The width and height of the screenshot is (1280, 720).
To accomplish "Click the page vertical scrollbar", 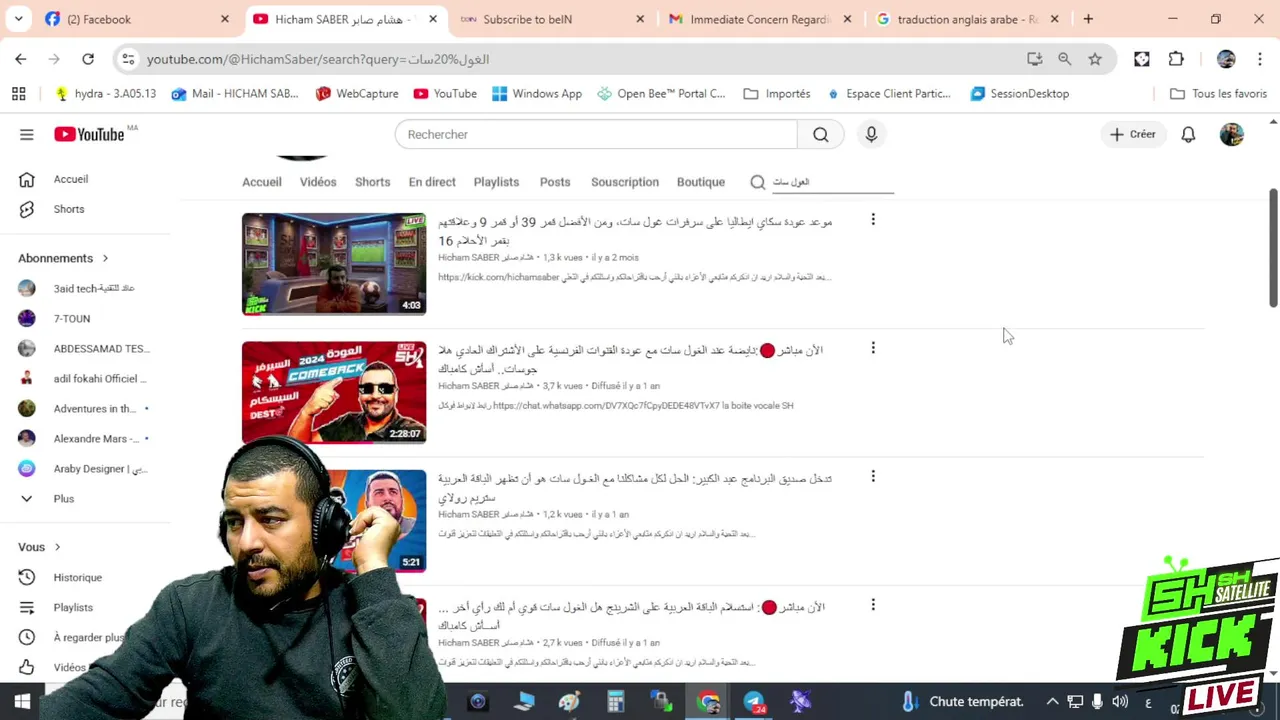I will pos(1273,248).
